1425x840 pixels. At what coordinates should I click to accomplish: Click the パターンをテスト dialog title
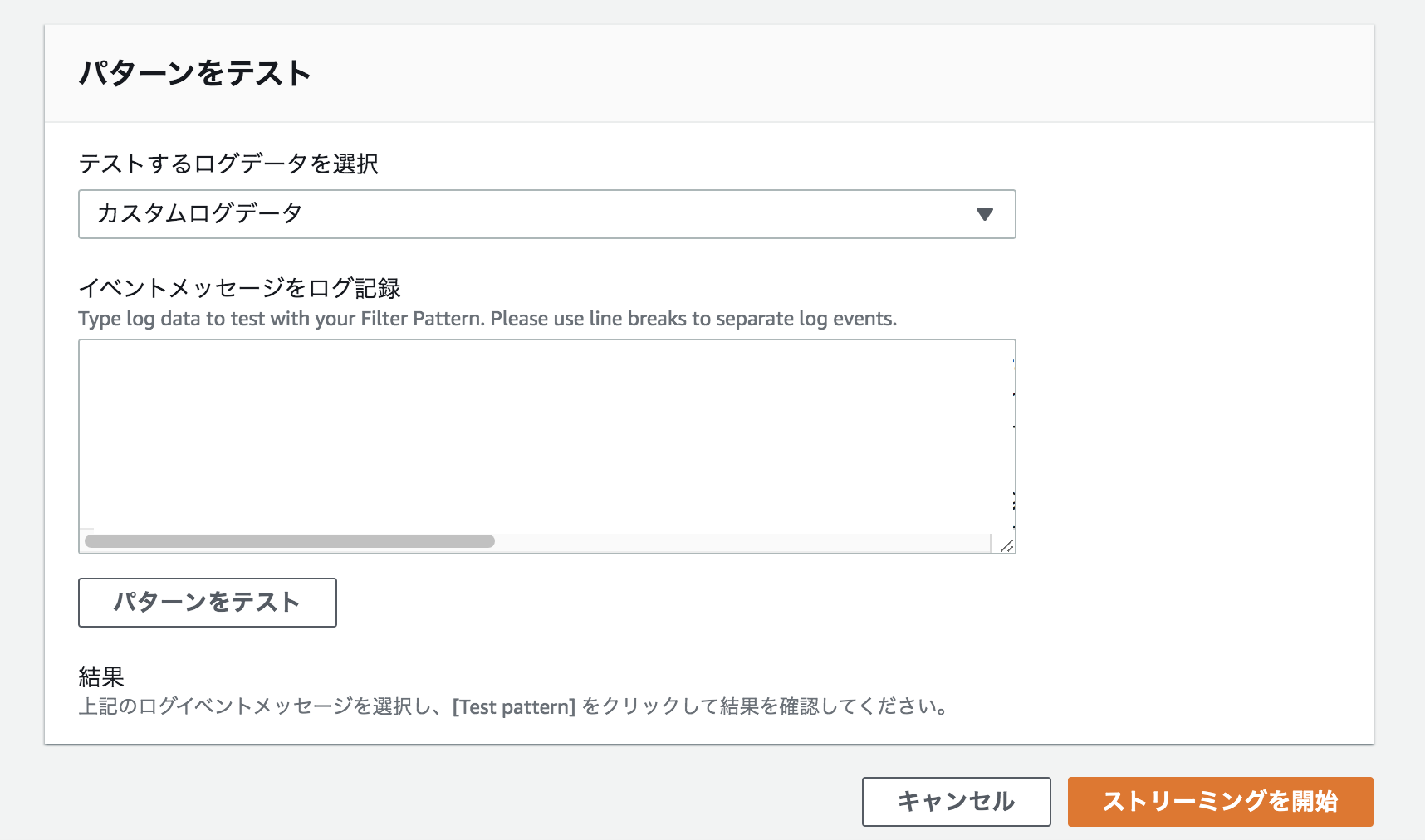tap(193, 72)
